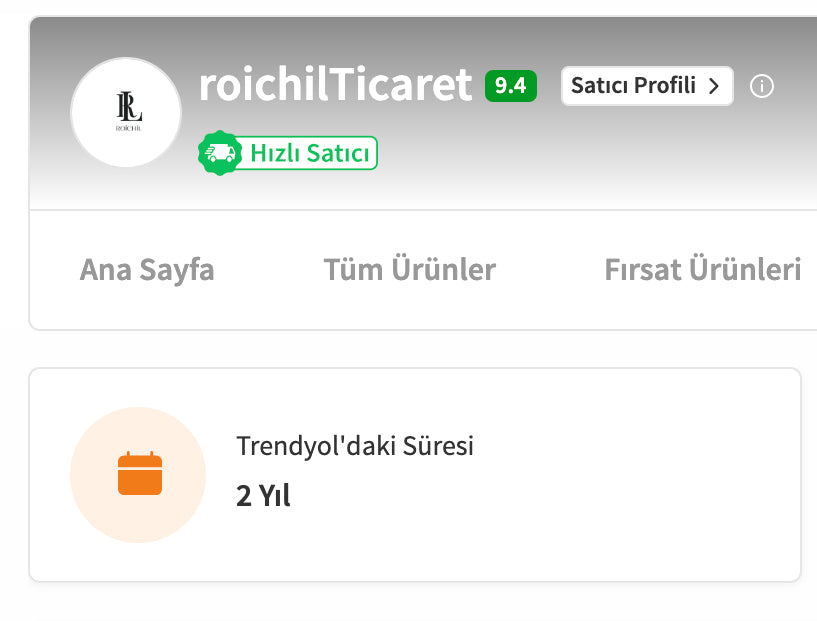
Task: Click the info icon beside Satıcı Profili
Action: point(762,86)
